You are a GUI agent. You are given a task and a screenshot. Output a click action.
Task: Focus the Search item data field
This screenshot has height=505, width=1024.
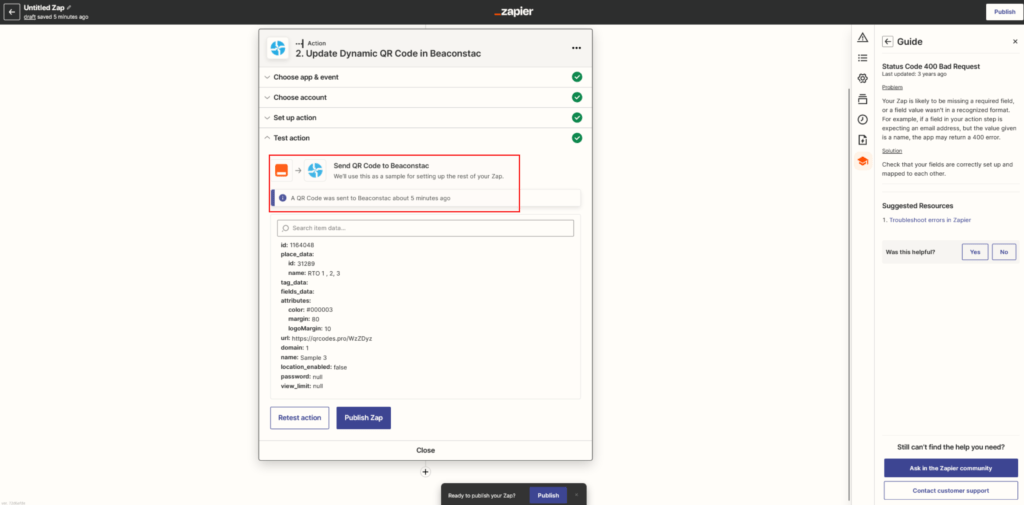pyautogui.click(x=425, y=228)
